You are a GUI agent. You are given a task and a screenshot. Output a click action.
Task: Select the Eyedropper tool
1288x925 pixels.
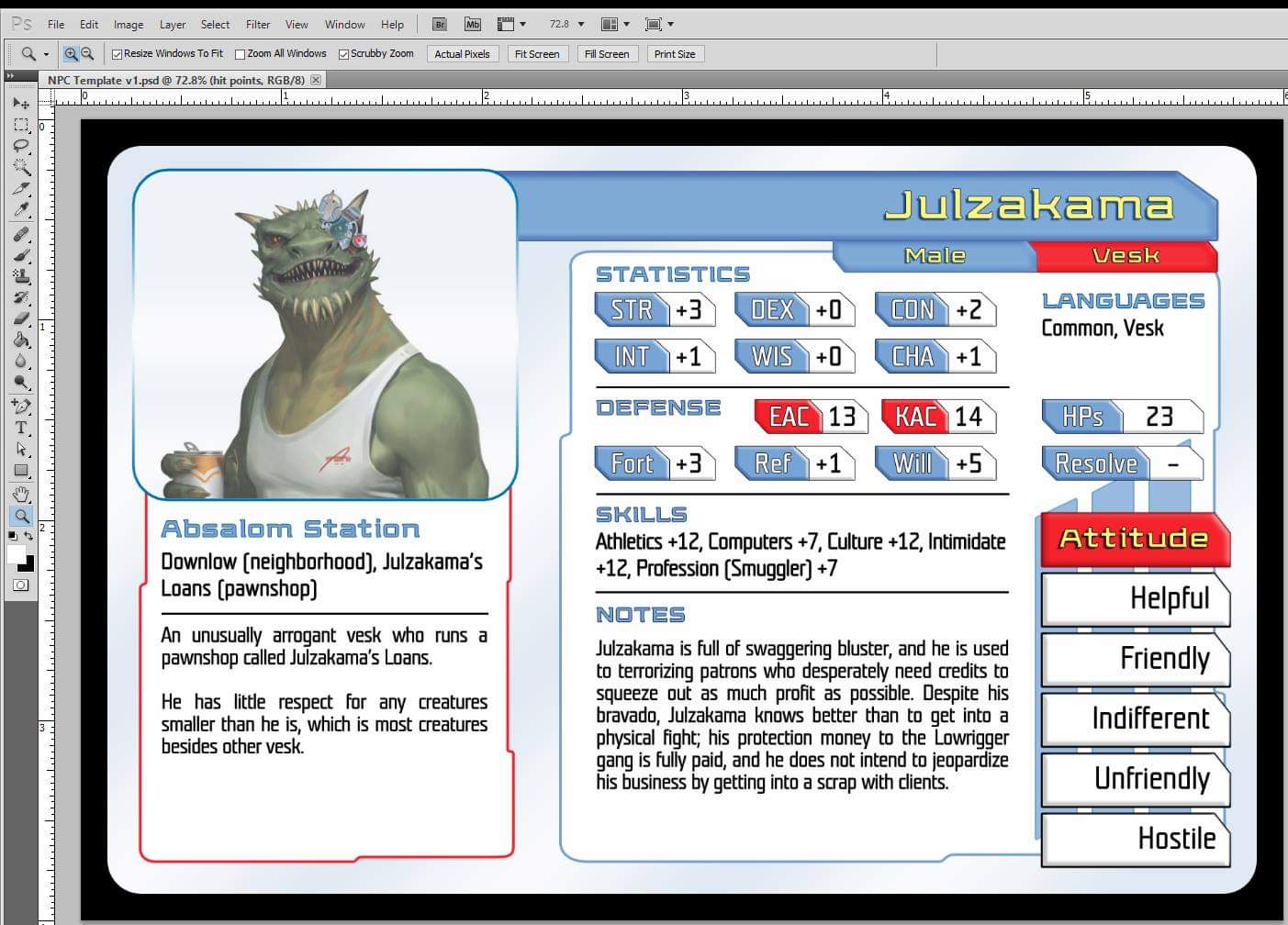[21, 210]
